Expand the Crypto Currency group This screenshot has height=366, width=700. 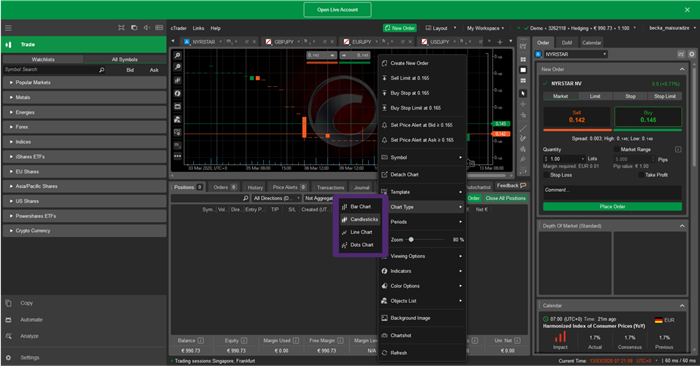(84, 231)
